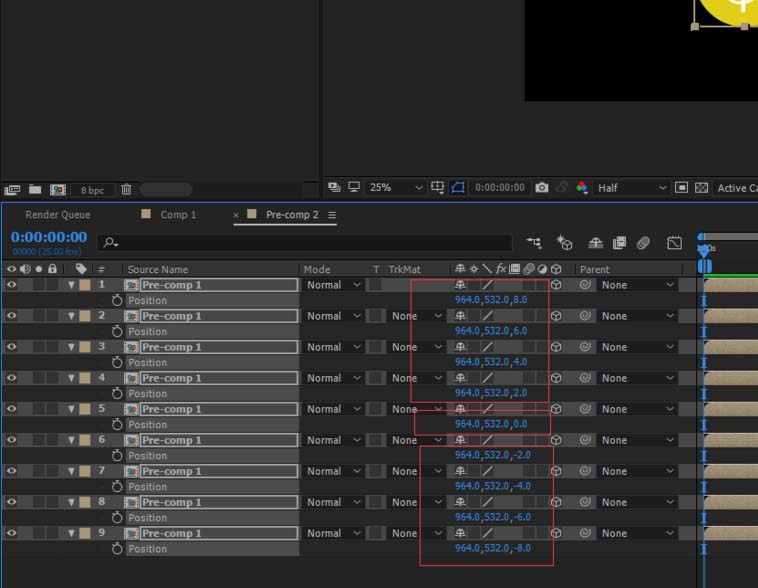Open the Pre-comp 2 panel menu
Viewport: 758px width, 588px height.
tap(332, 215)
